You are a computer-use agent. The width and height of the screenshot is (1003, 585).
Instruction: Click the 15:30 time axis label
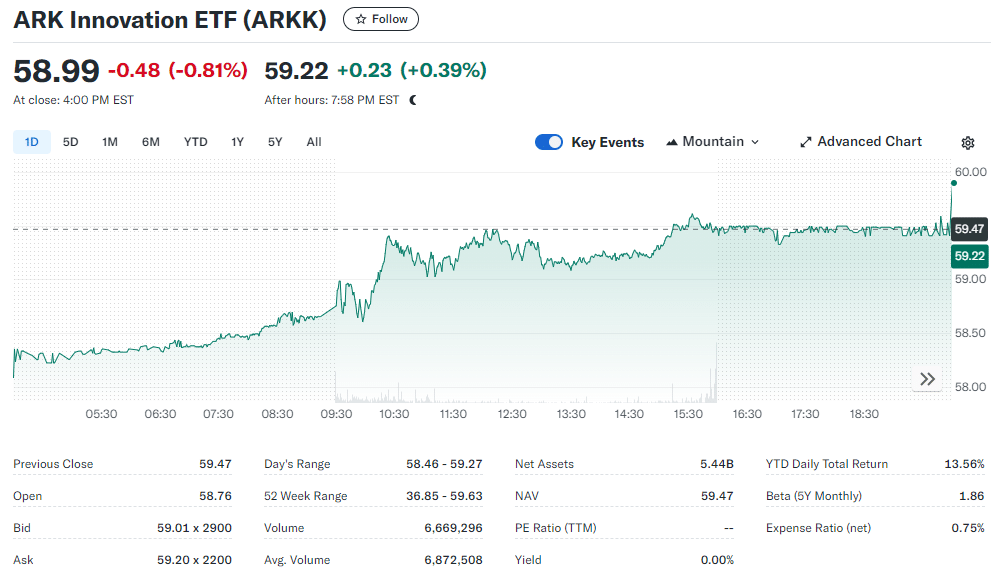point(688,414)
